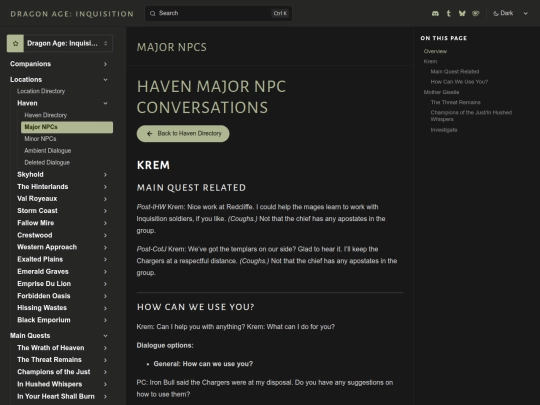Focus the Search field

(218, 13)
